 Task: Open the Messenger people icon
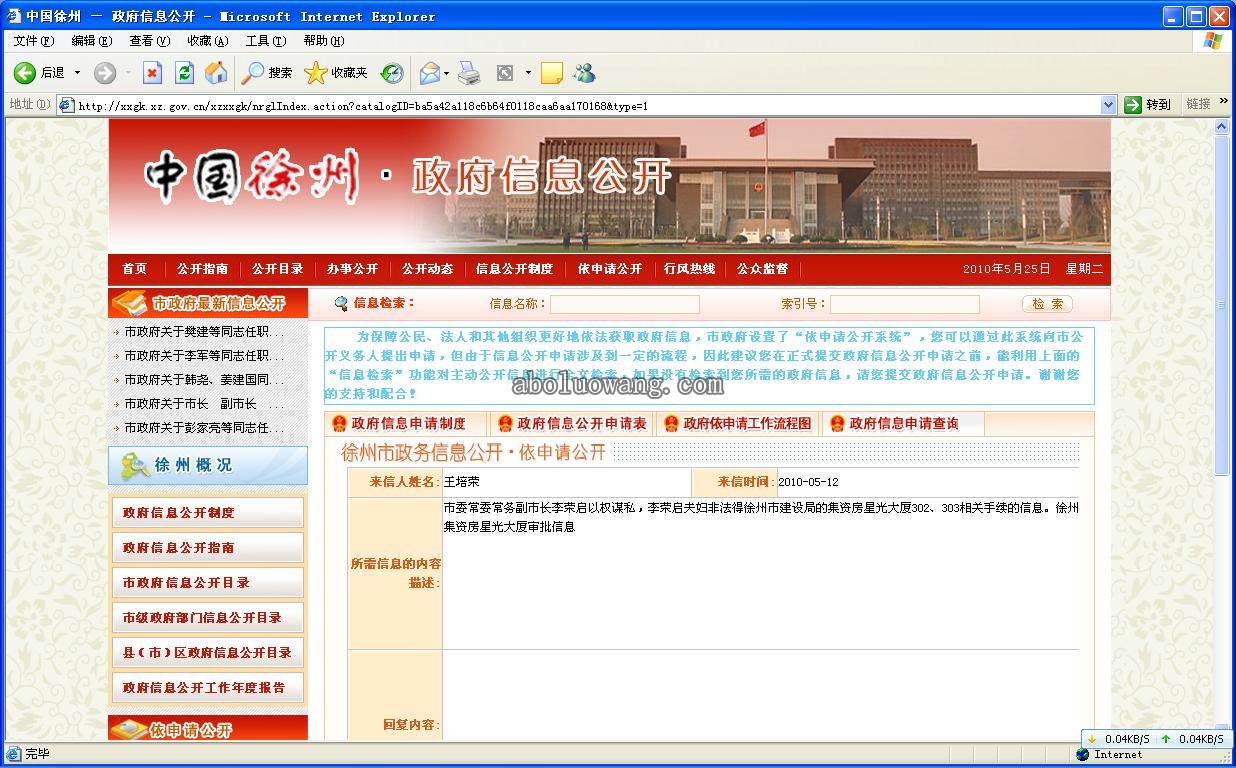(584, 73)
